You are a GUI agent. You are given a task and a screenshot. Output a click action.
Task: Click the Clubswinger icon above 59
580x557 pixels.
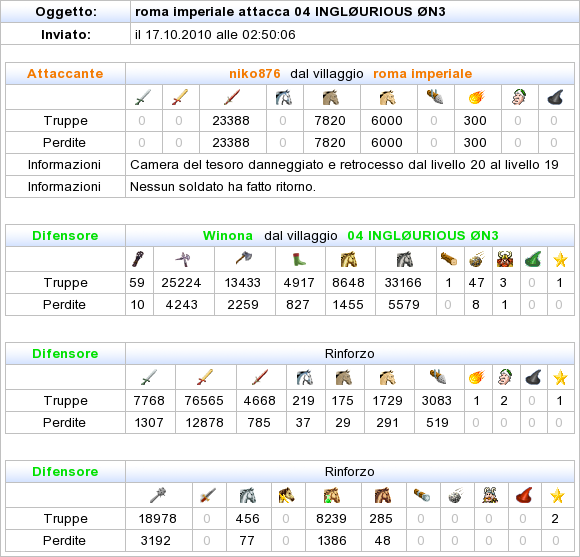tap(138, 259)
